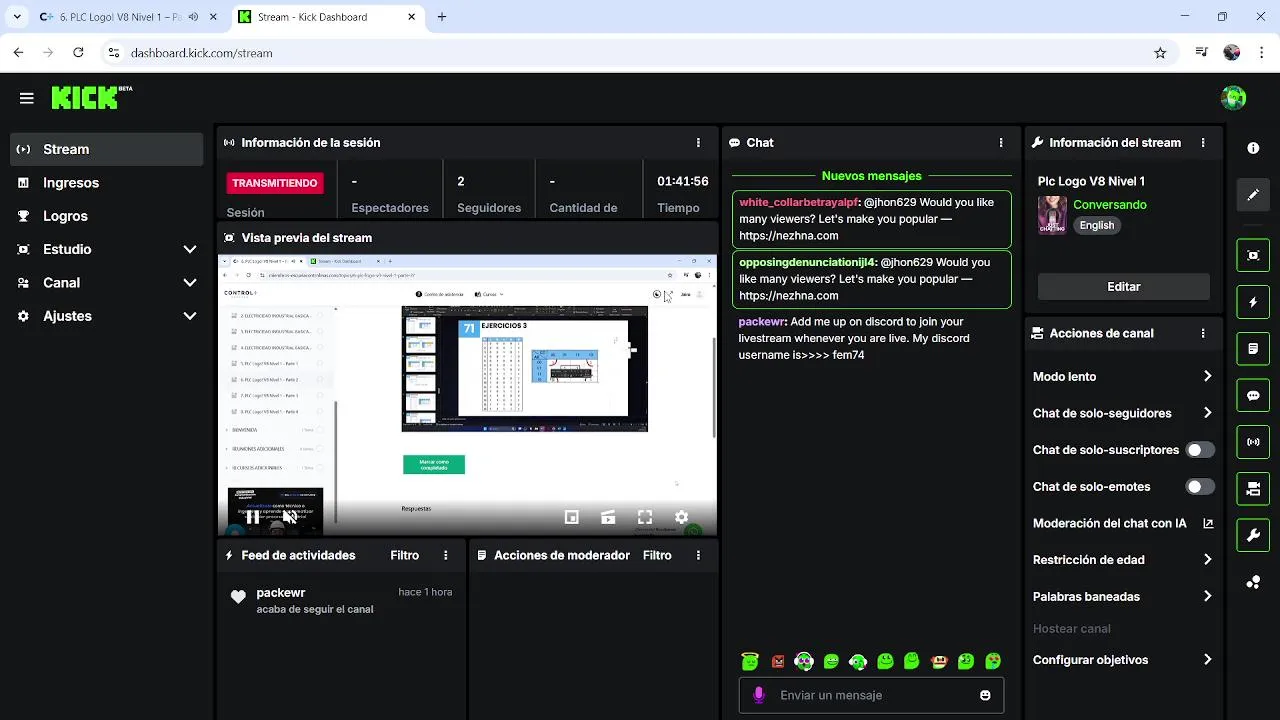Screen dimensions: 1280x720
Task: Unmute the stream preview audio
Action: [289, 517]
